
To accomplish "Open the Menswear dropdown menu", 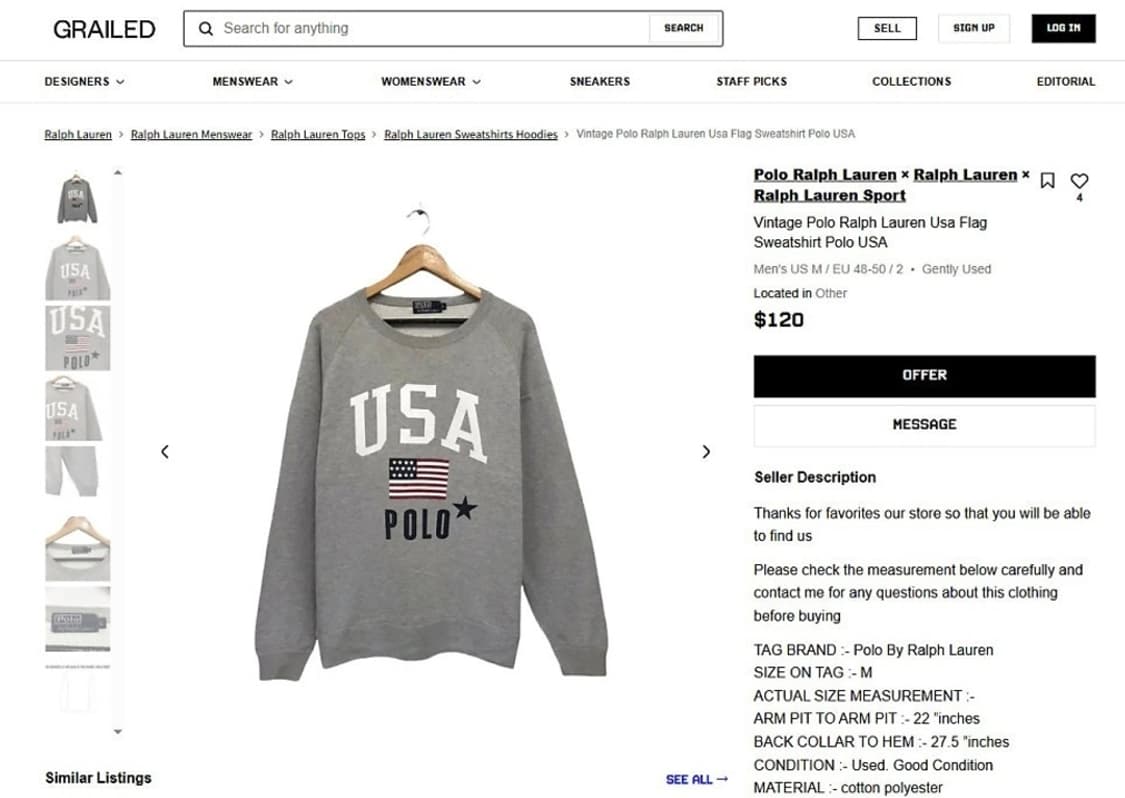I will click(252, 82).
